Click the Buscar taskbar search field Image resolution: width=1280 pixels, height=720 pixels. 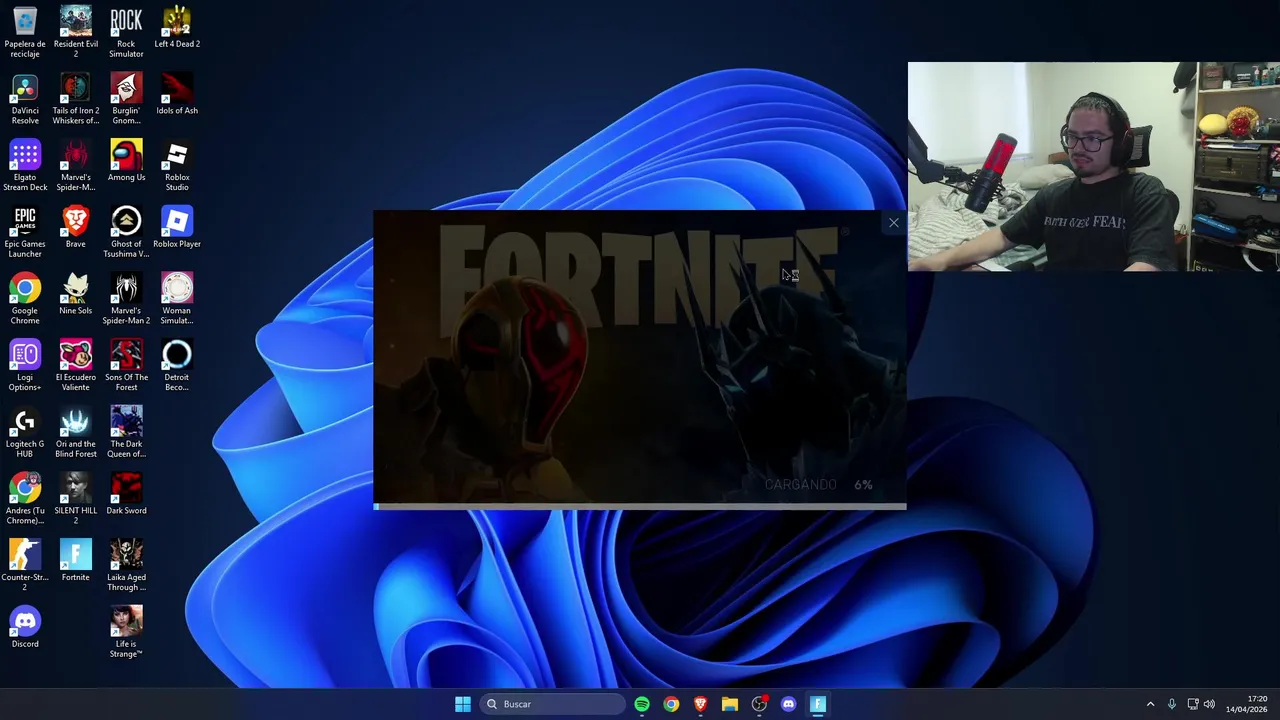point(552,704)
